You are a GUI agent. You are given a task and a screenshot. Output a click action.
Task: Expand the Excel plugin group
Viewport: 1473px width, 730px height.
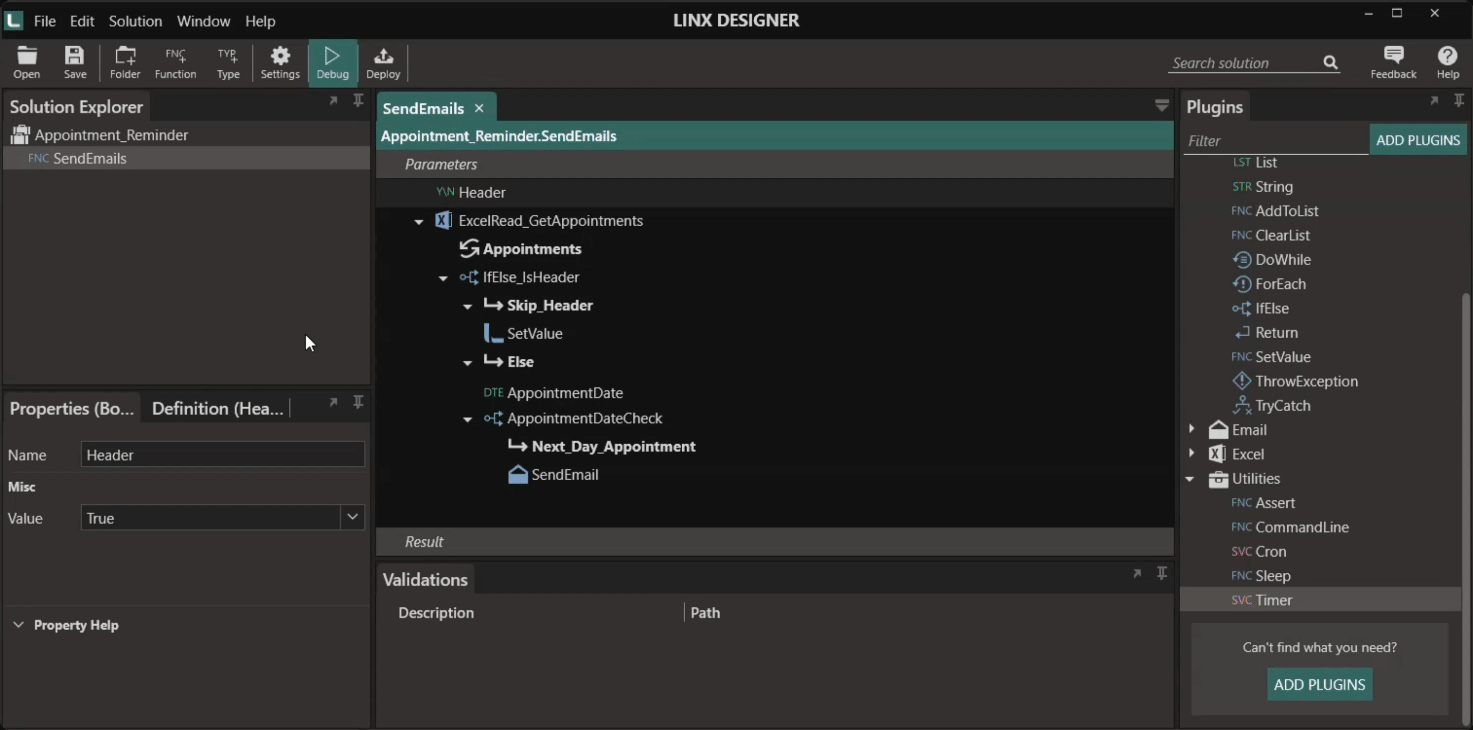(x=1191, y=454)
